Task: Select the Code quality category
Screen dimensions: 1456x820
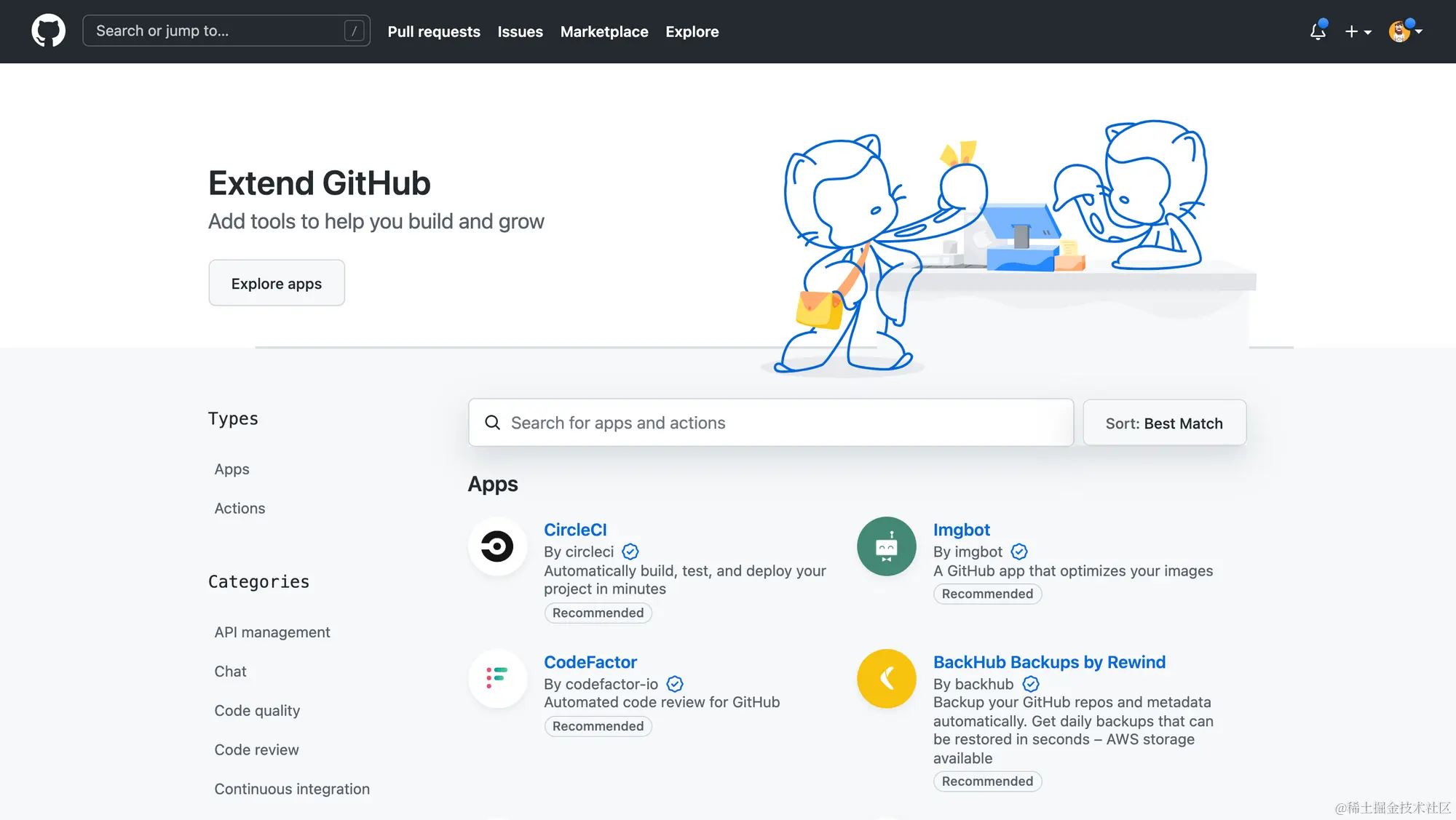Action: (257, 710)
